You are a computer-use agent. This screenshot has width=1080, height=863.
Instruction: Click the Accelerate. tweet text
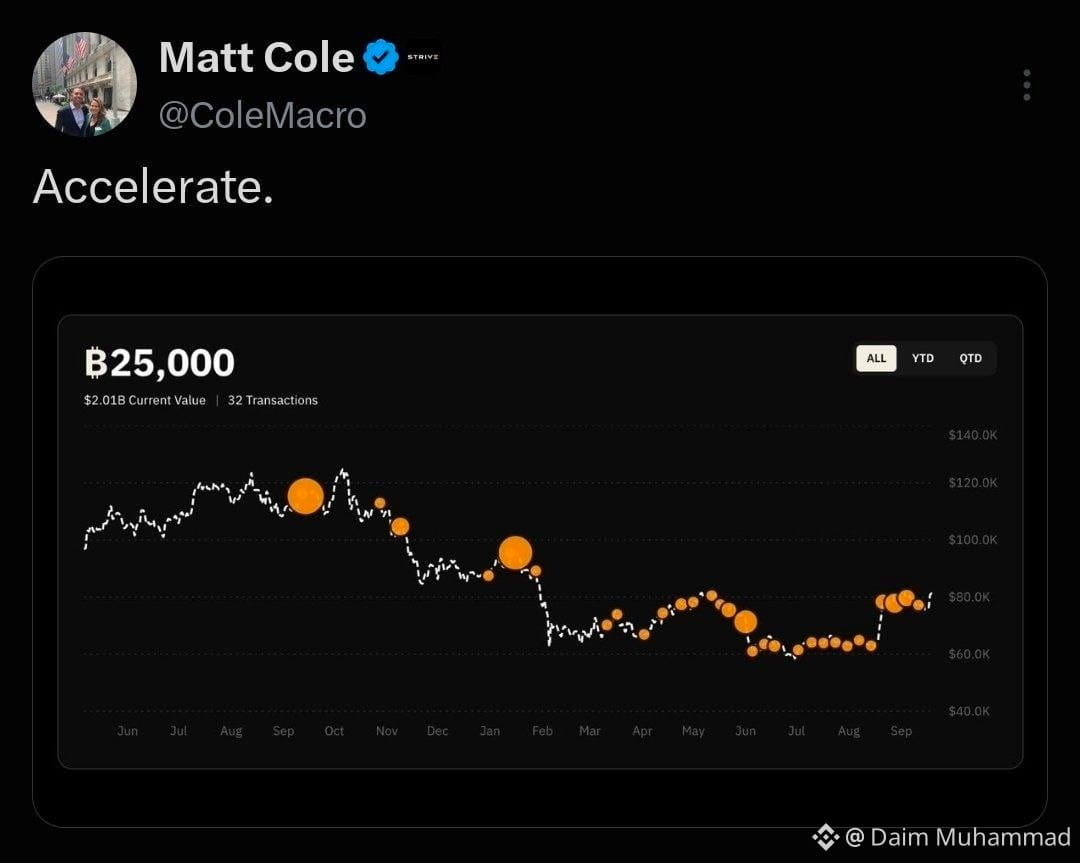coord(153,187)
